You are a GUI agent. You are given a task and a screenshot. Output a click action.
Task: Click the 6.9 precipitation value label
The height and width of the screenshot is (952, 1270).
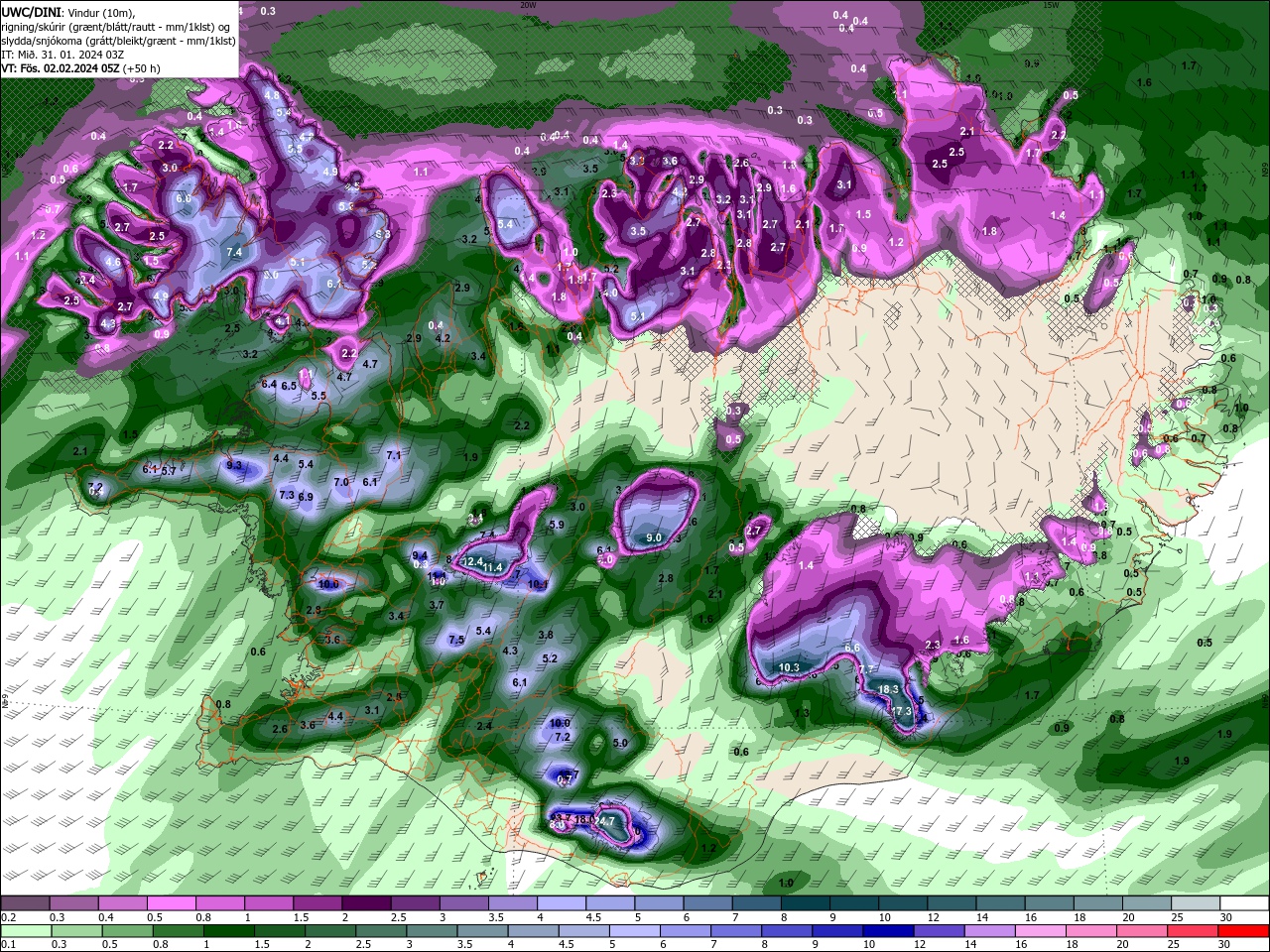point(306,496)
